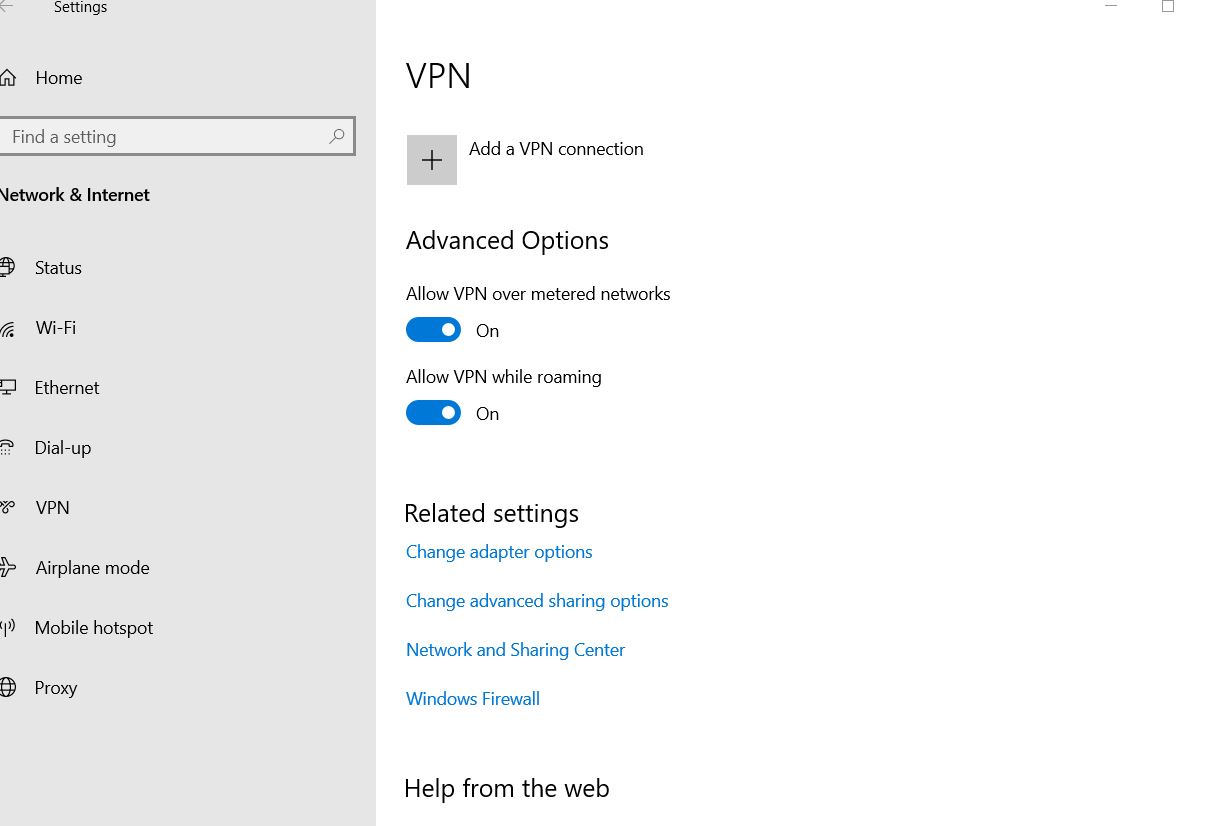Maximize the Settings window
The width and height of the screenshot is (1215, 826).
coord(1168,6)
